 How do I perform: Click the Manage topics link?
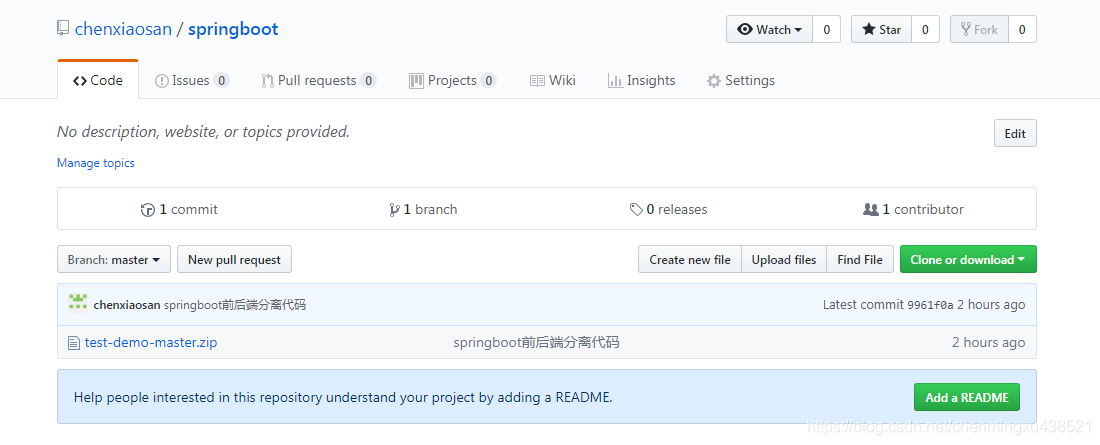(x=95, y=163)
